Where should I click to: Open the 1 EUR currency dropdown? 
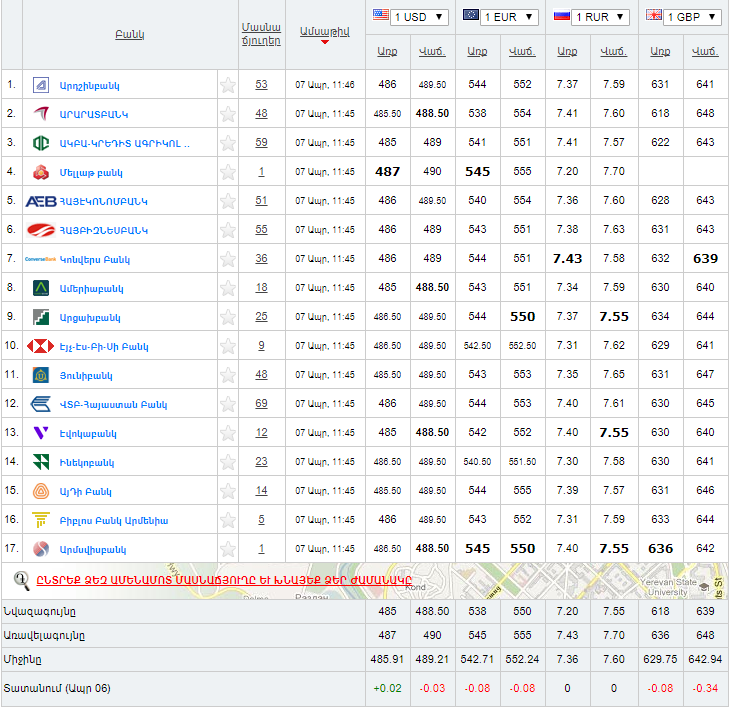(500, 17)
